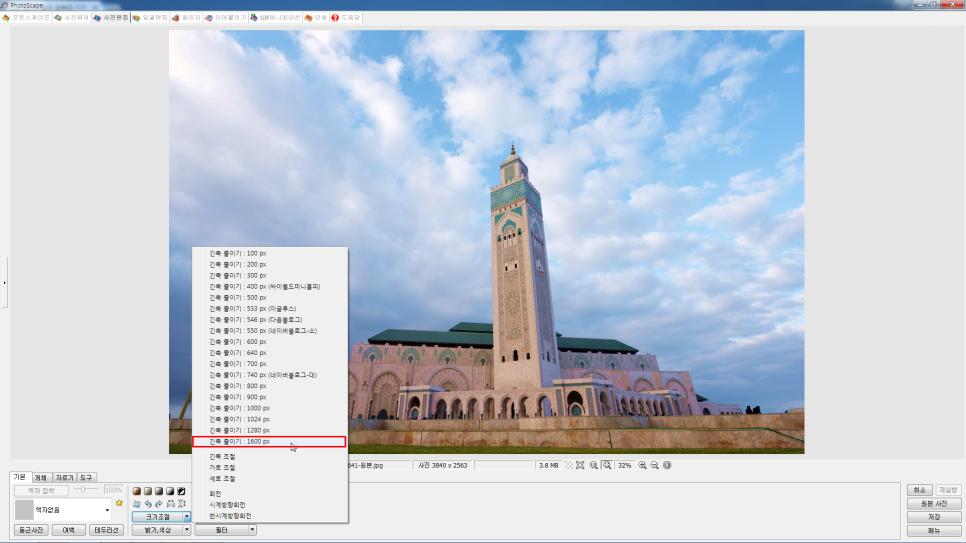Click the horizontal mirror flip icon
The height and width of the screenshot is (543, 966).
pyautogui.click(x=170, y=504)
